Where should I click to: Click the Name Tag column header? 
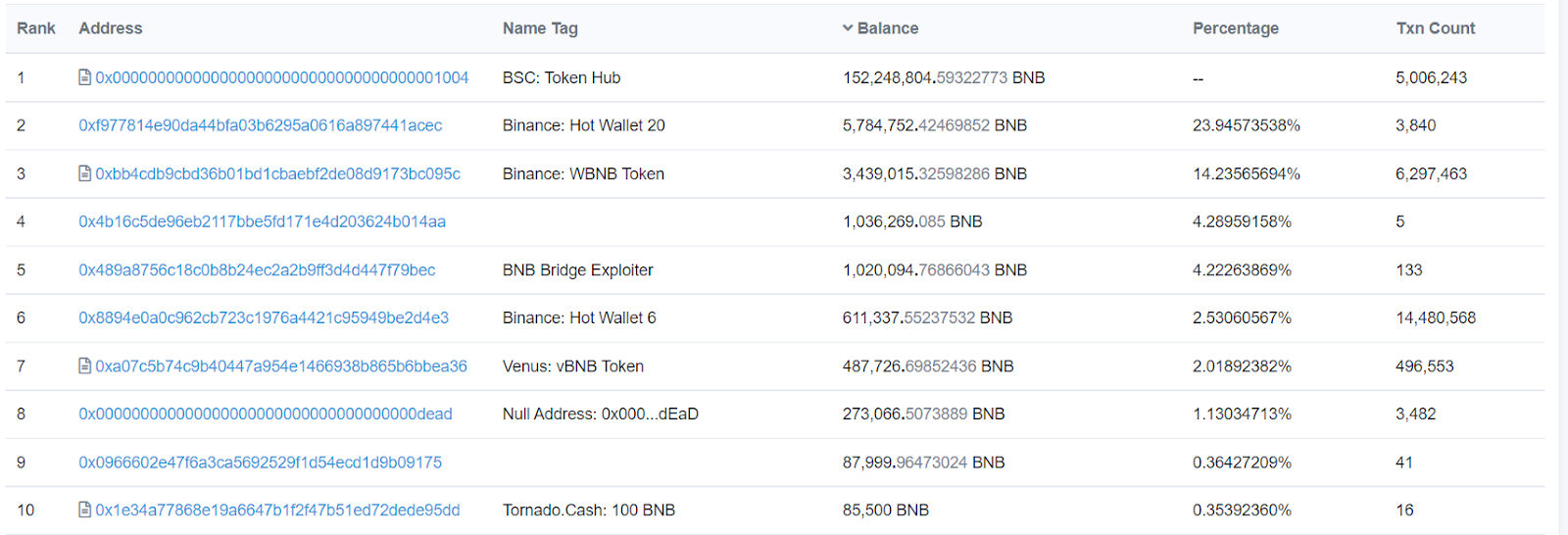[x=540, y=28]
